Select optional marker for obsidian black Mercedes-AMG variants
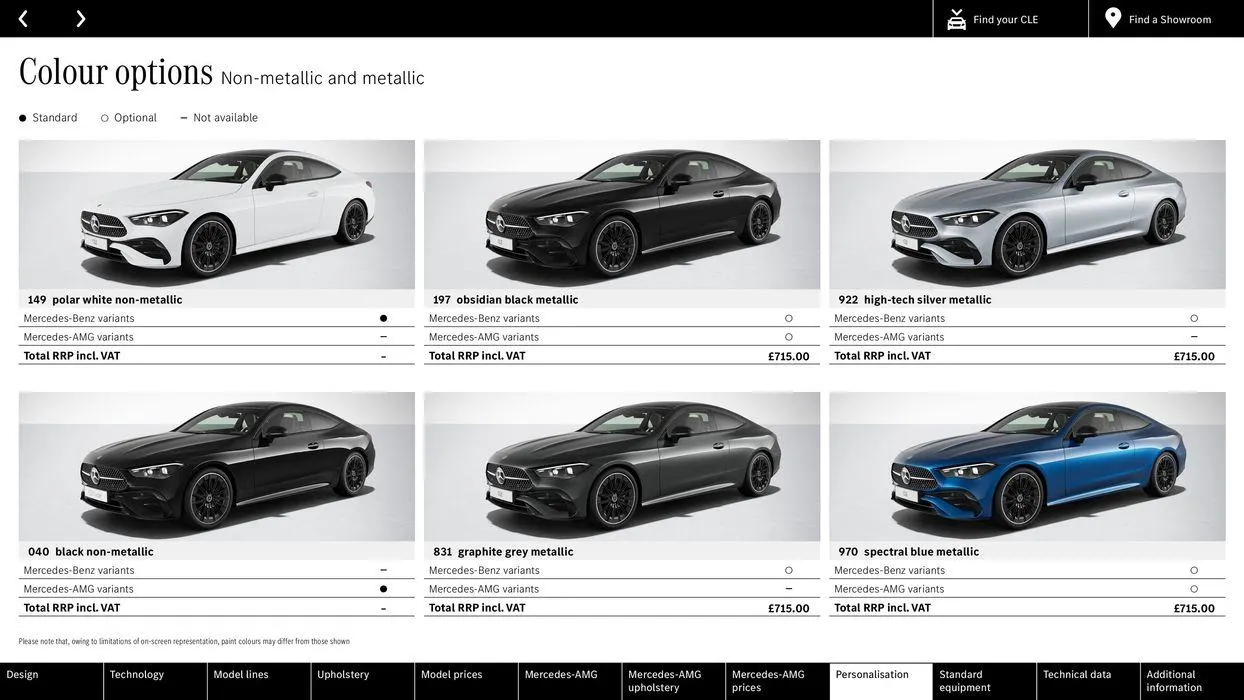The width and height of the screenshot is (1244, 700). (788, 337)
